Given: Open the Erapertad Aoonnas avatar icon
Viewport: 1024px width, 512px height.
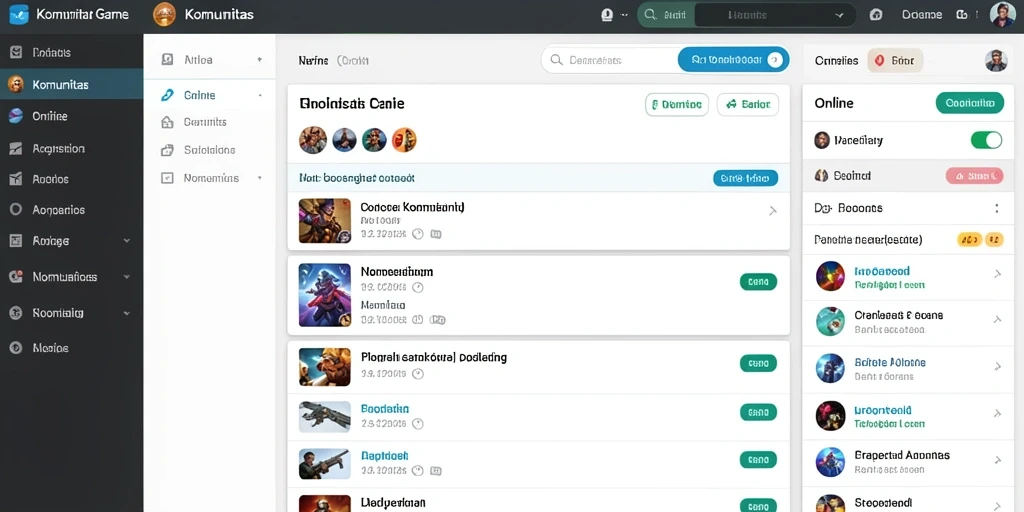Looking at the screenshot, I should [x=830, y=462].
